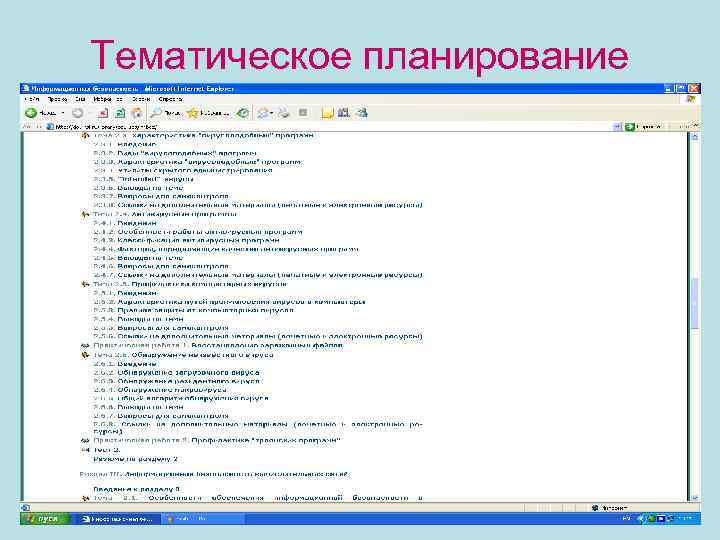Open link 2.3.2 Виды вирусоподобных программ
The image size is (720, 540).
click(174, 153)
